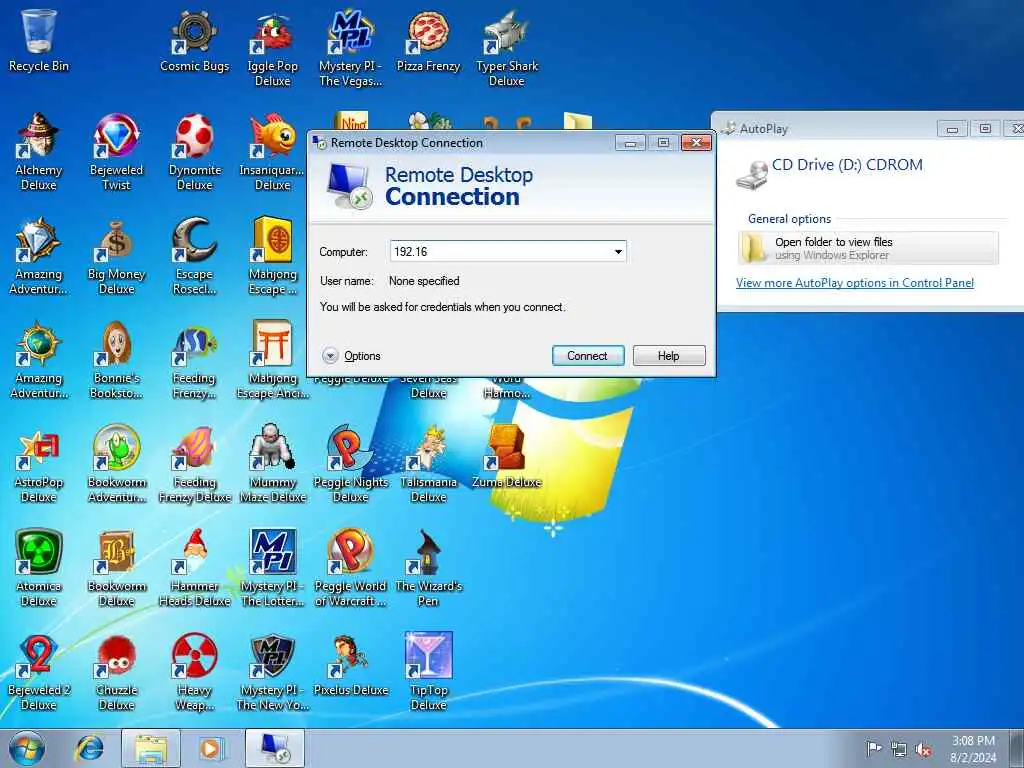
Task: Open the network tray icon
Action: point(899,750)
